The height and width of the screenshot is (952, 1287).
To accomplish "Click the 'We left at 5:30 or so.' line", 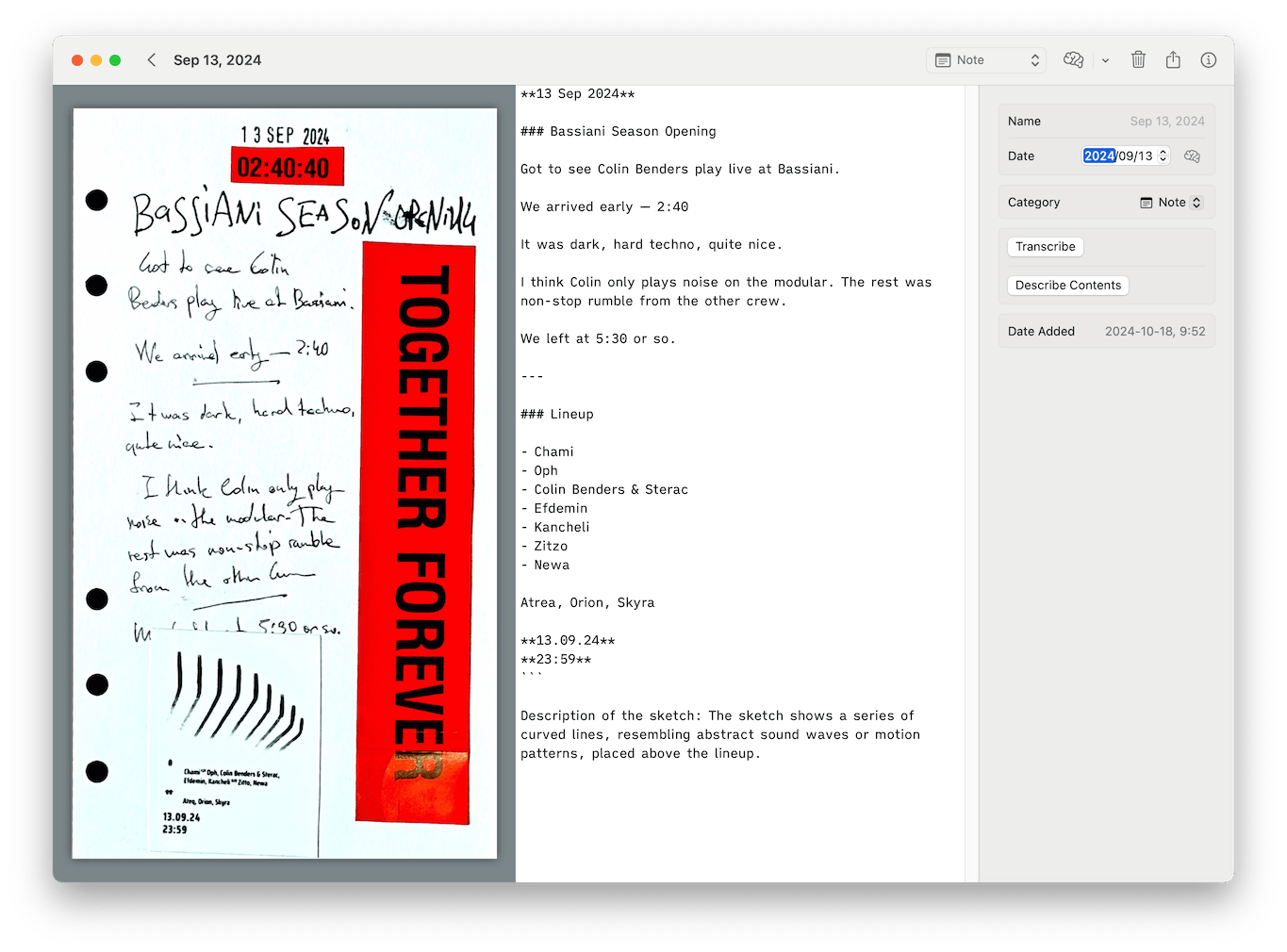I will click(598, 339).
